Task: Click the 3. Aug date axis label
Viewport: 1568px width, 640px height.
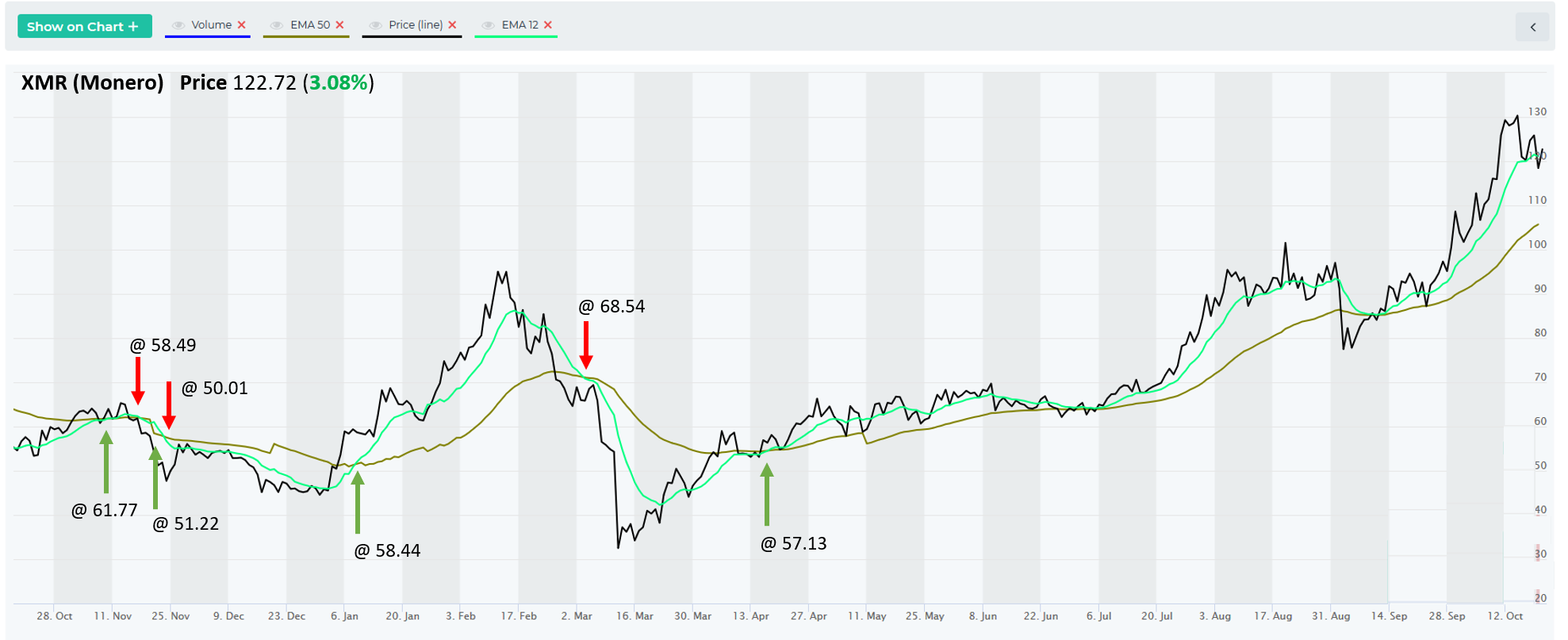Action: (1215, 616)
